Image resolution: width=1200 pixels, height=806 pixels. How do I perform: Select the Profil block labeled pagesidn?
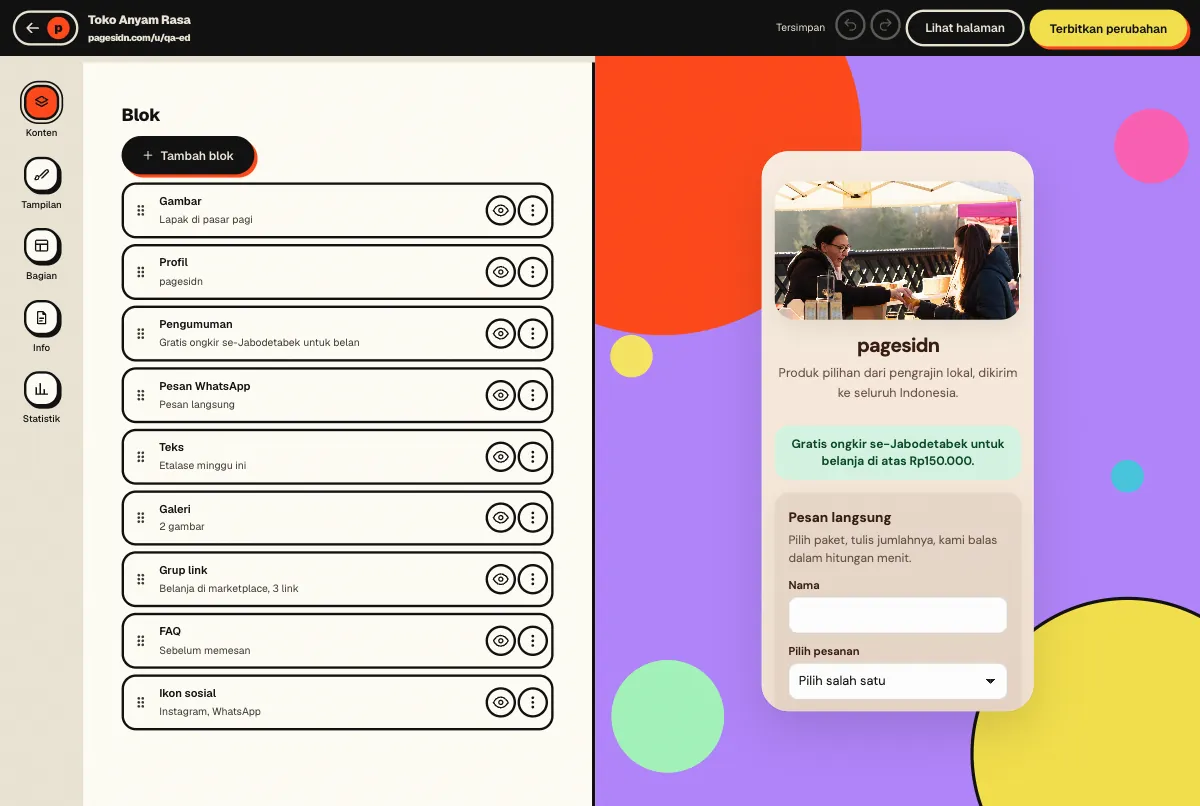point(337,272)
